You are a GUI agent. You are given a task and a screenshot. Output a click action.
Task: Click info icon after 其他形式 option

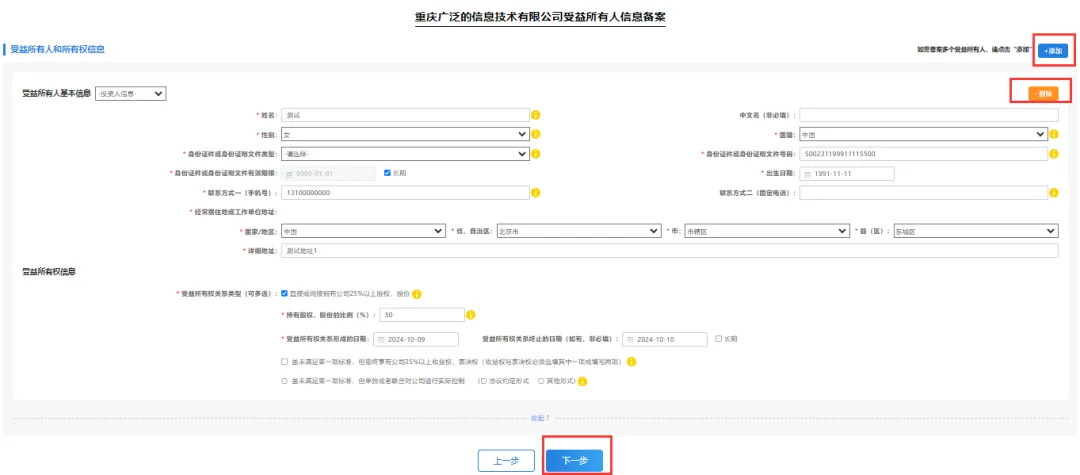[582, 381]
